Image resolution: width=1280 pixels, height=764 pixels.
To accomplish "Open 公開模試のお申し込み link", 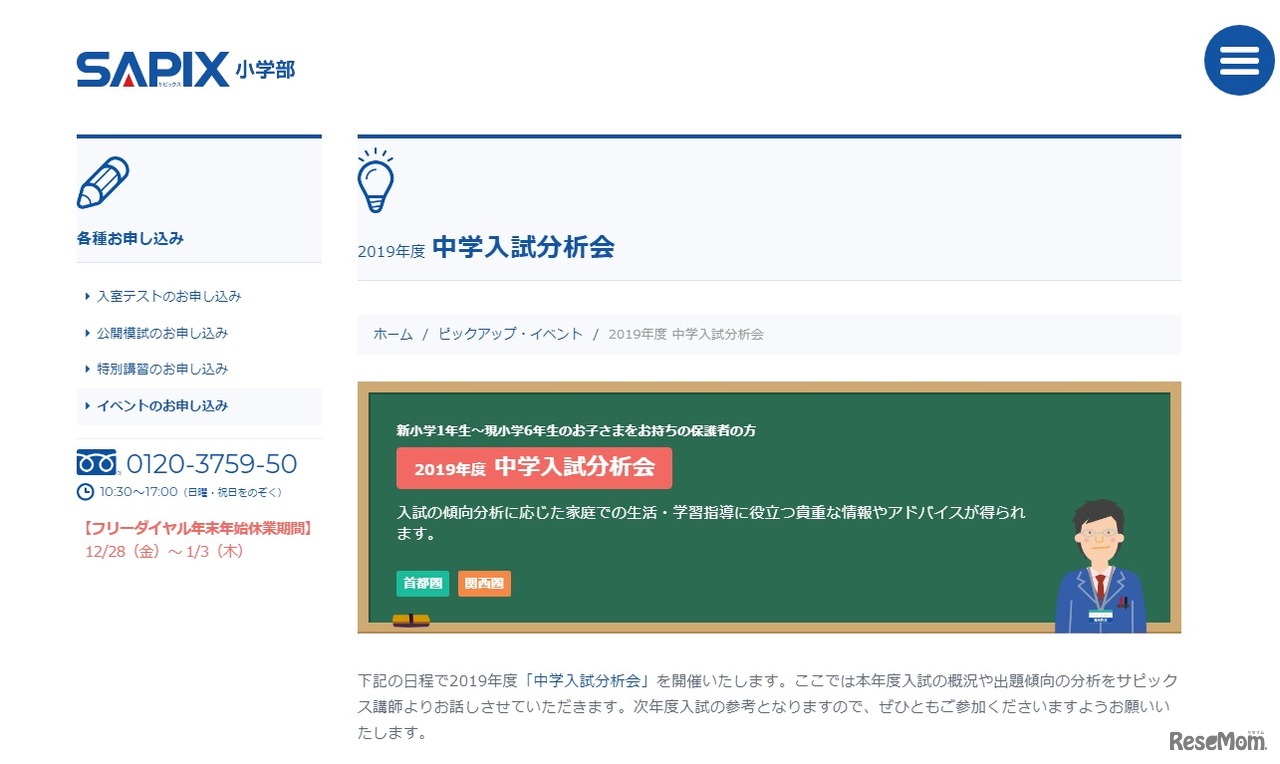I will (x=162, y=333).
